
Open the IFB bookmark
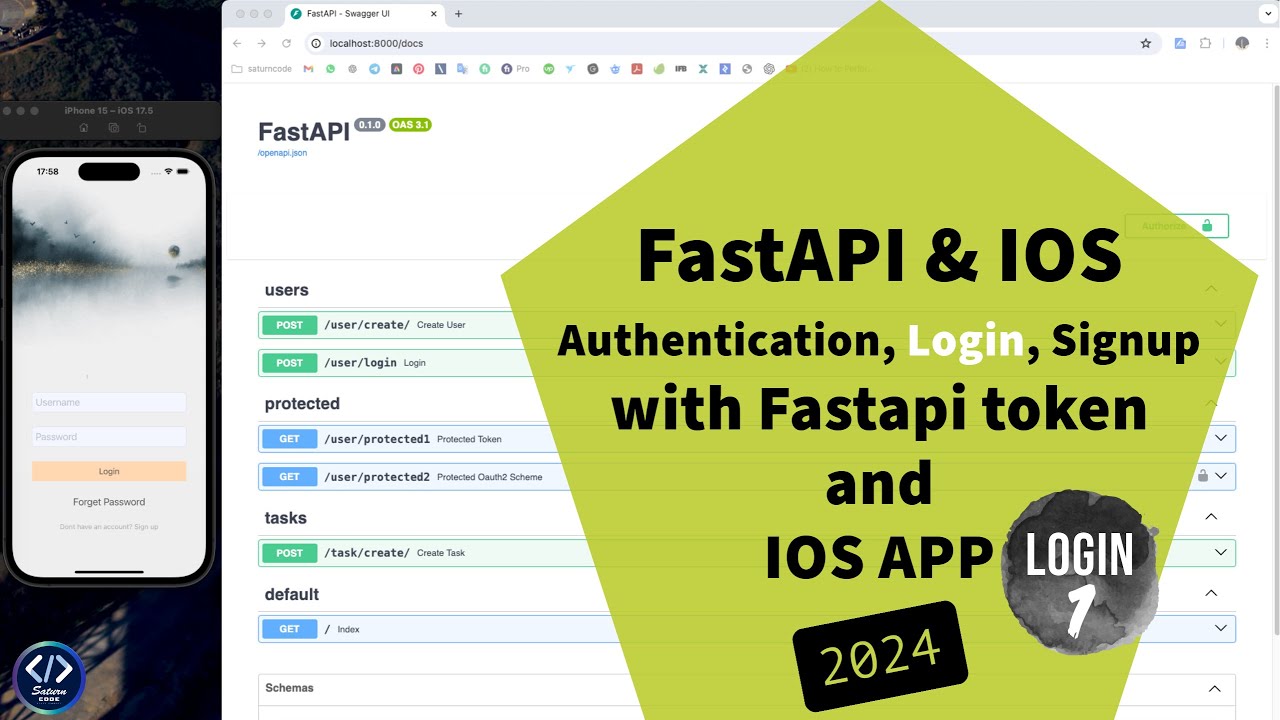(x=681, y=69)
